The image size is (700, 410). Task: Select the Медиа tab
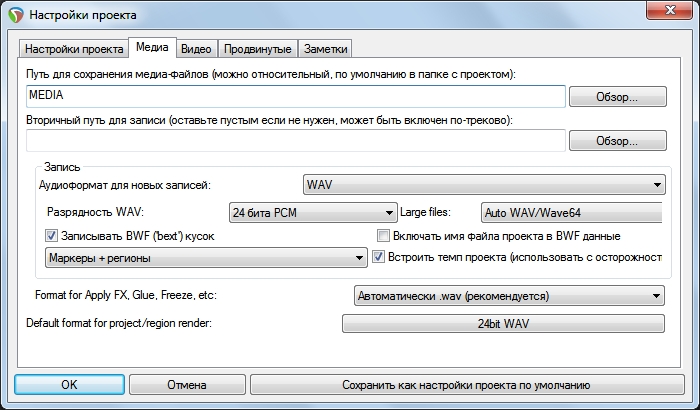pyautogui.click(x=152, y=47)
